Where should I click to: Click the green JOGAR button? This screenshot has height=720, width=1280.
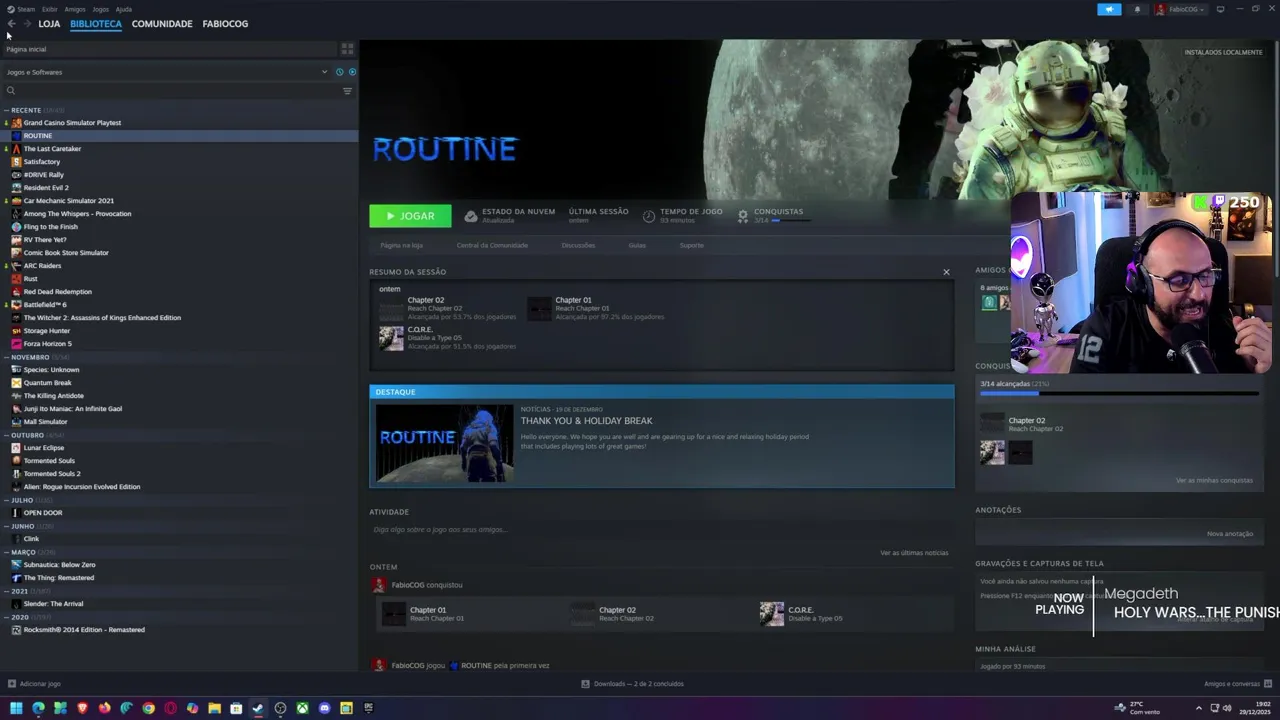(410, 216)
